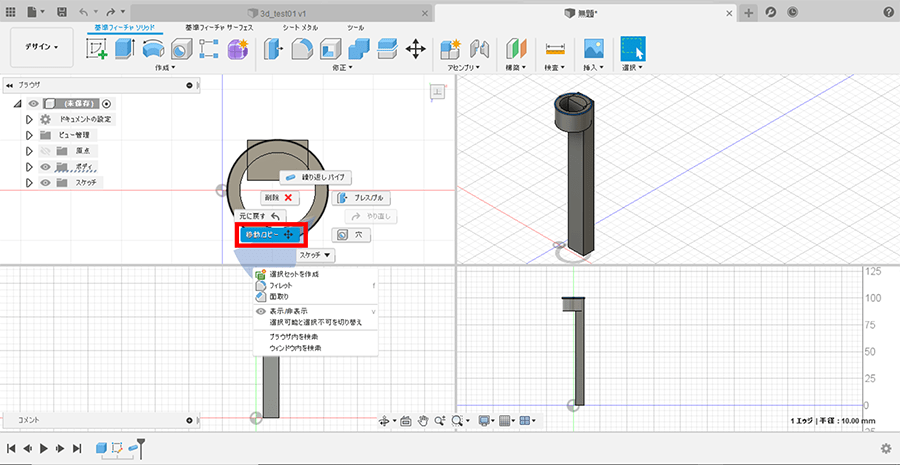Select the Fillet tool in toolbar

pyautogui.click(x=301, y=48)
